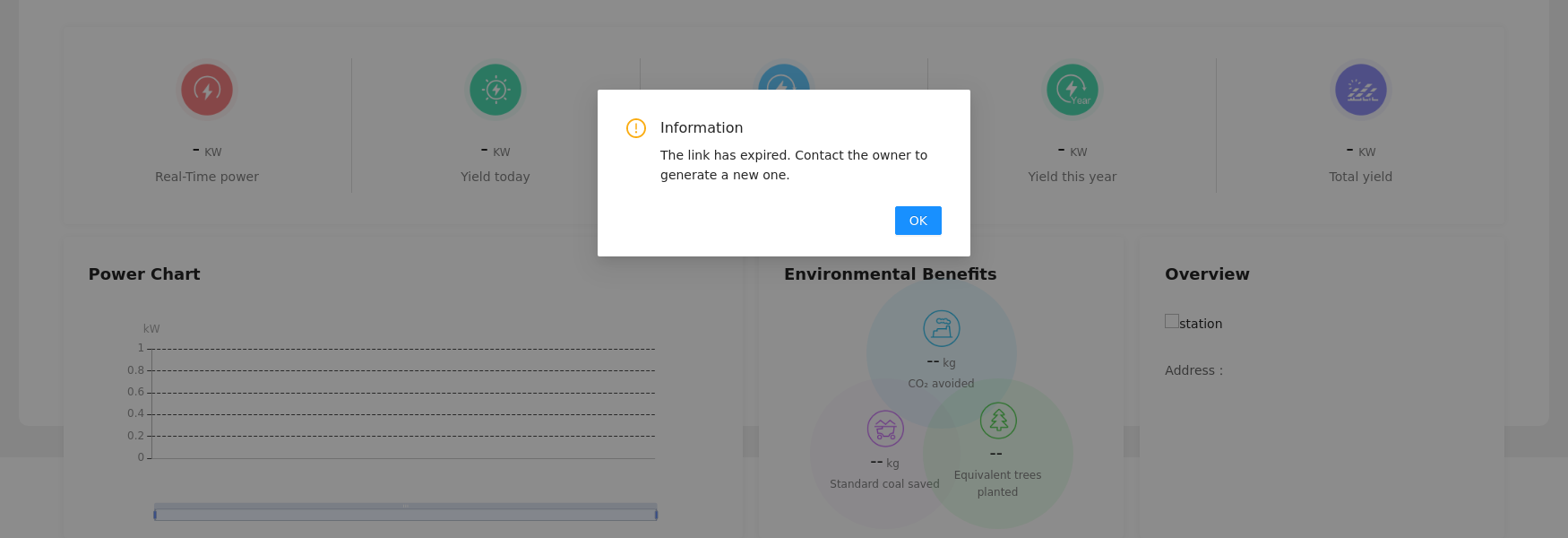Click the Standard coal saved cart icon

coord(884,429)
